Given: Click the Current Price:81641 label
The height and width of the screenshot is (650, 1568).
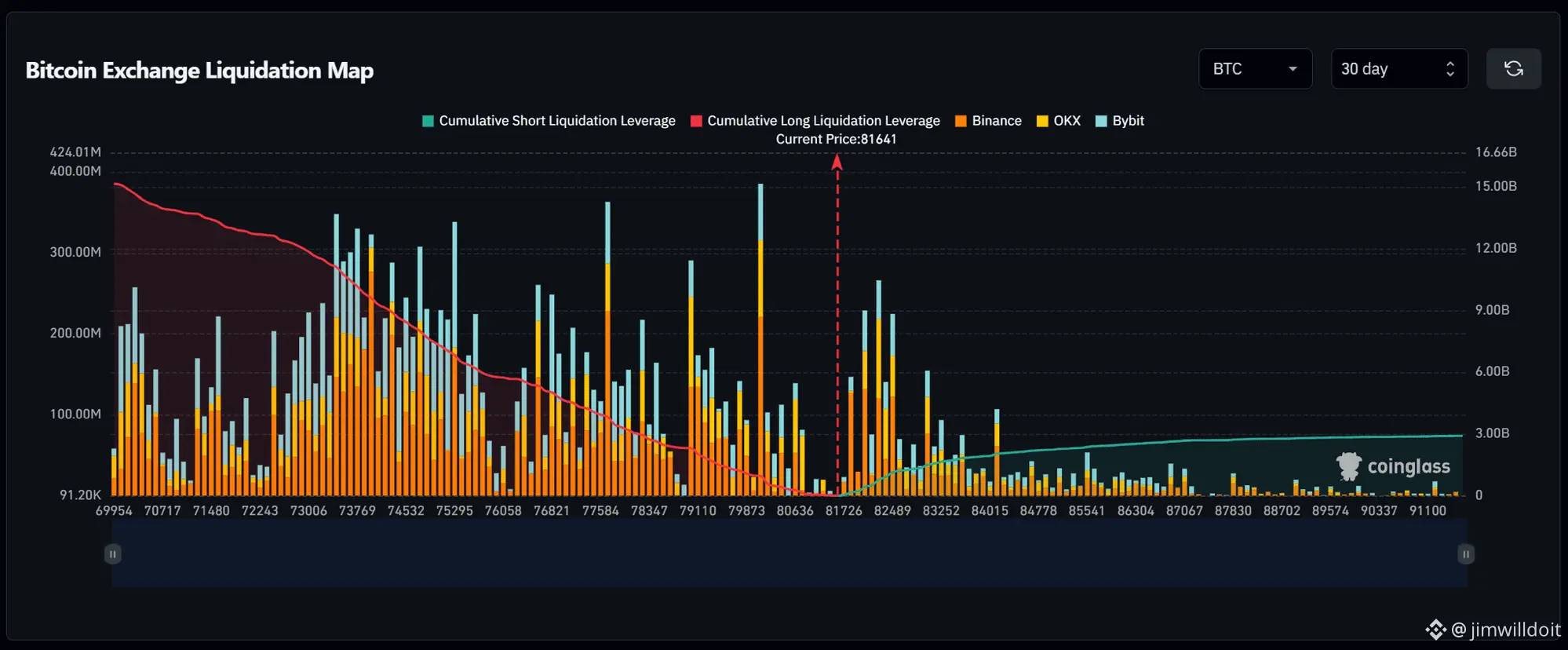Looking at the screenshot, I should click(x=836, y=139).
